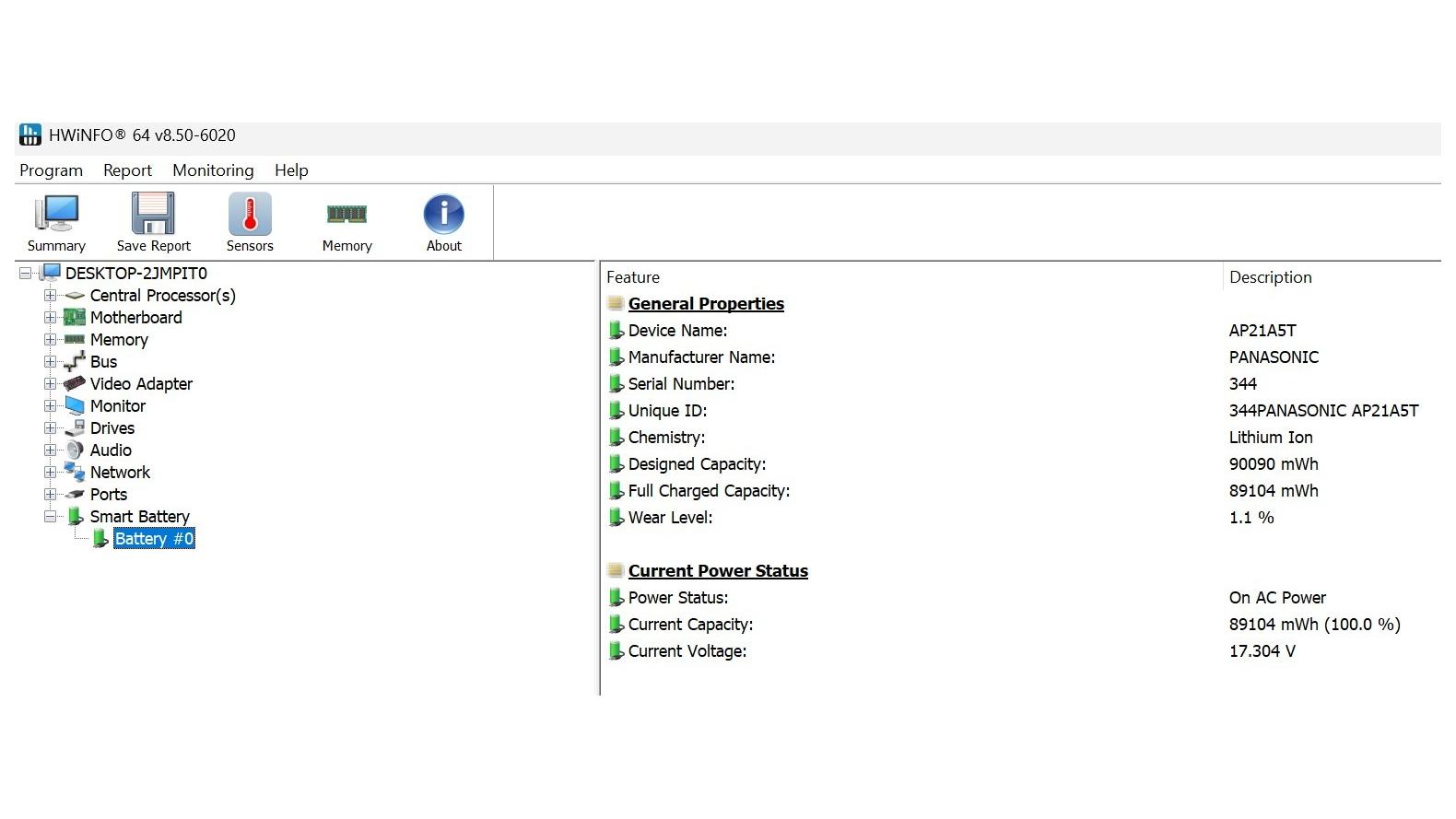
Task: Click the Memory tree node icon
Action: pos(75,340)
